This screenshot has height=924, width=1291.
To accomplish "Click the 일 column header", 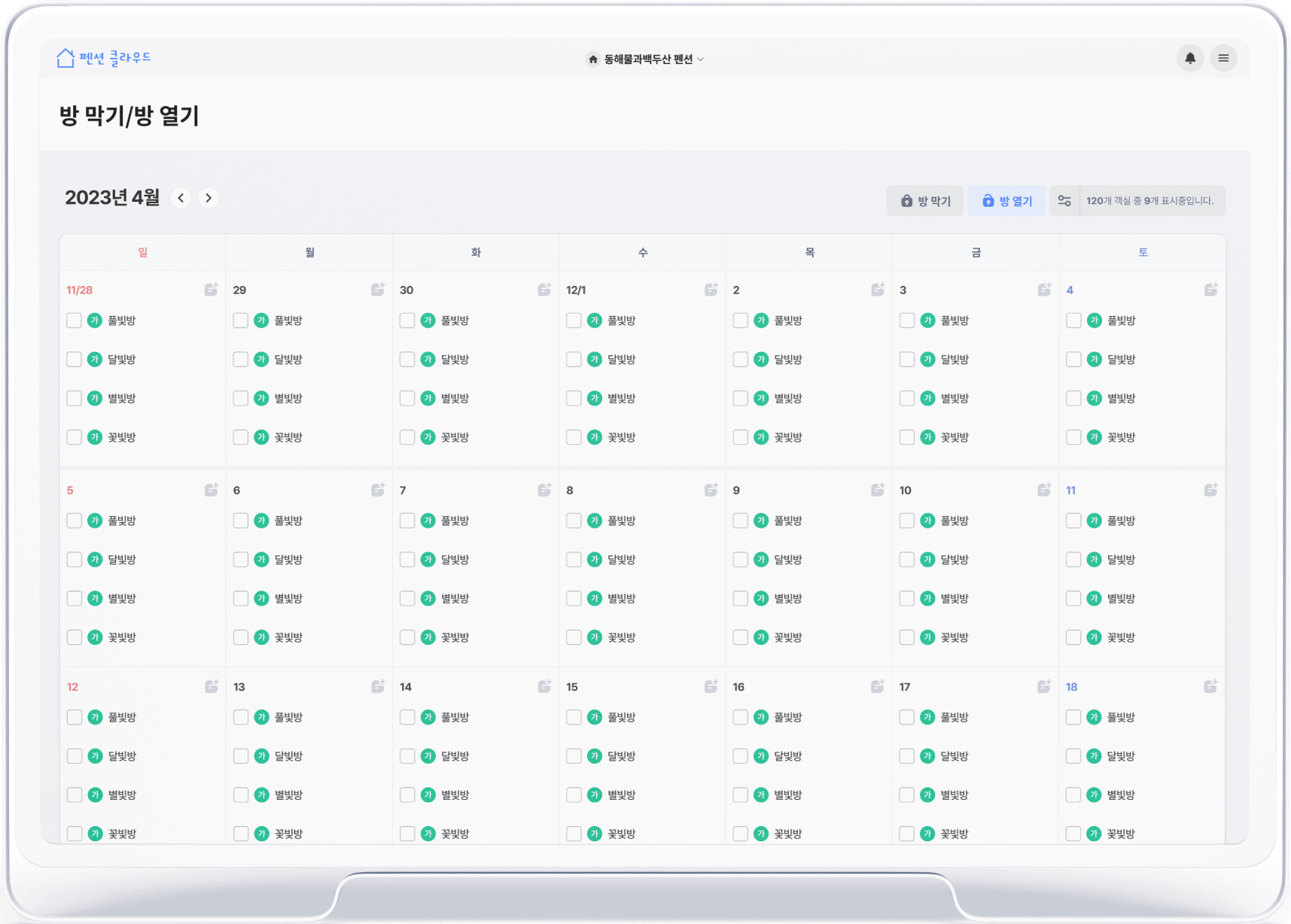I will point(143,252).
